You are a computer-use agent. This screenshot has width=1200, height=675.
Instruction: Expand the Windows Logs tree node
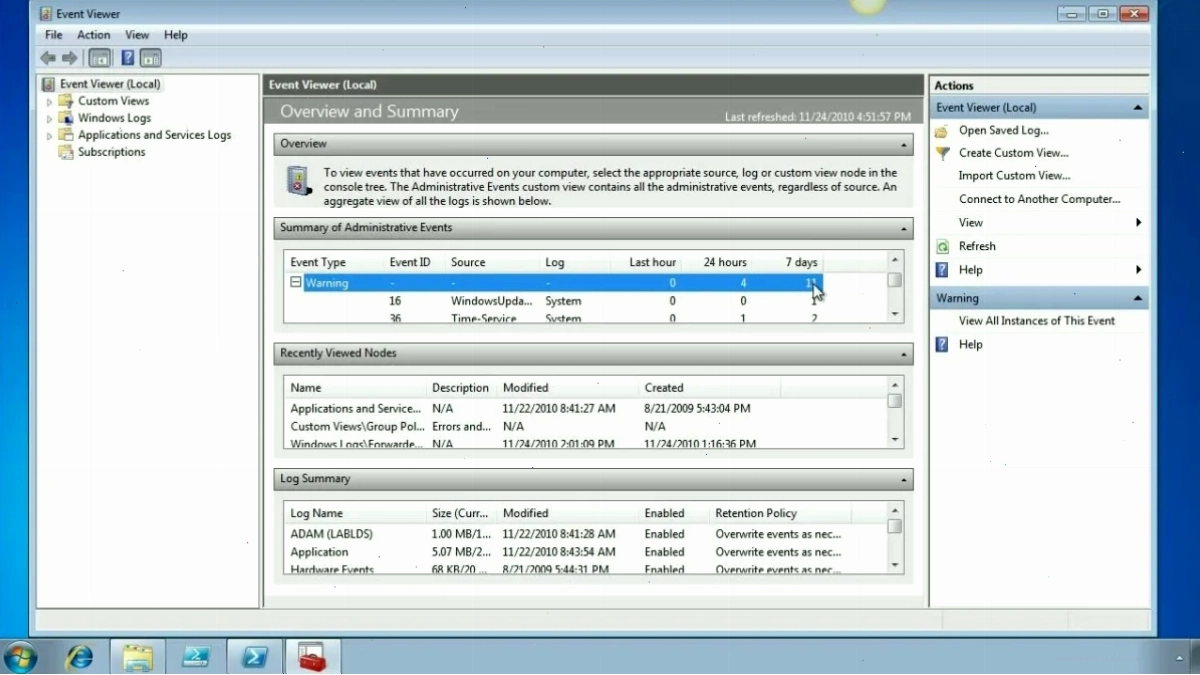[49, 118]
